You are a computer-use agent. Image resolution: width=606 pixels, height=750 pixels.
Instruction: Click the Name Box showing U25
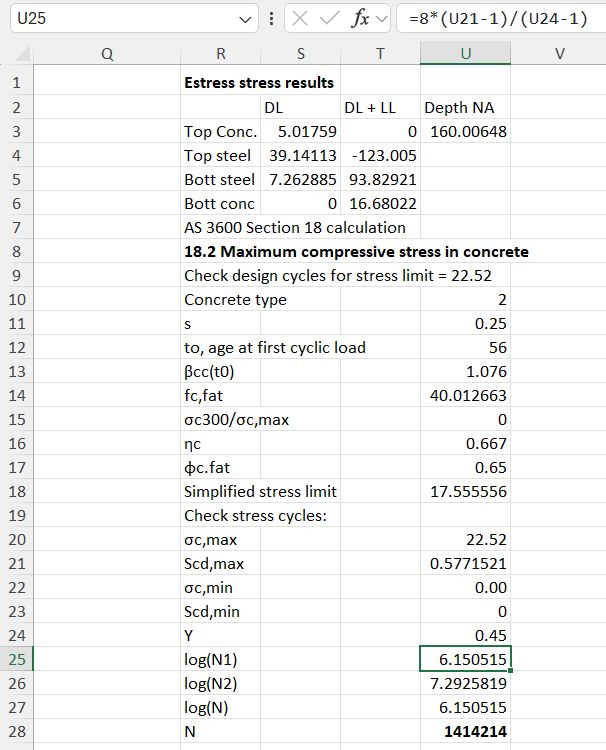pos(120,19)
